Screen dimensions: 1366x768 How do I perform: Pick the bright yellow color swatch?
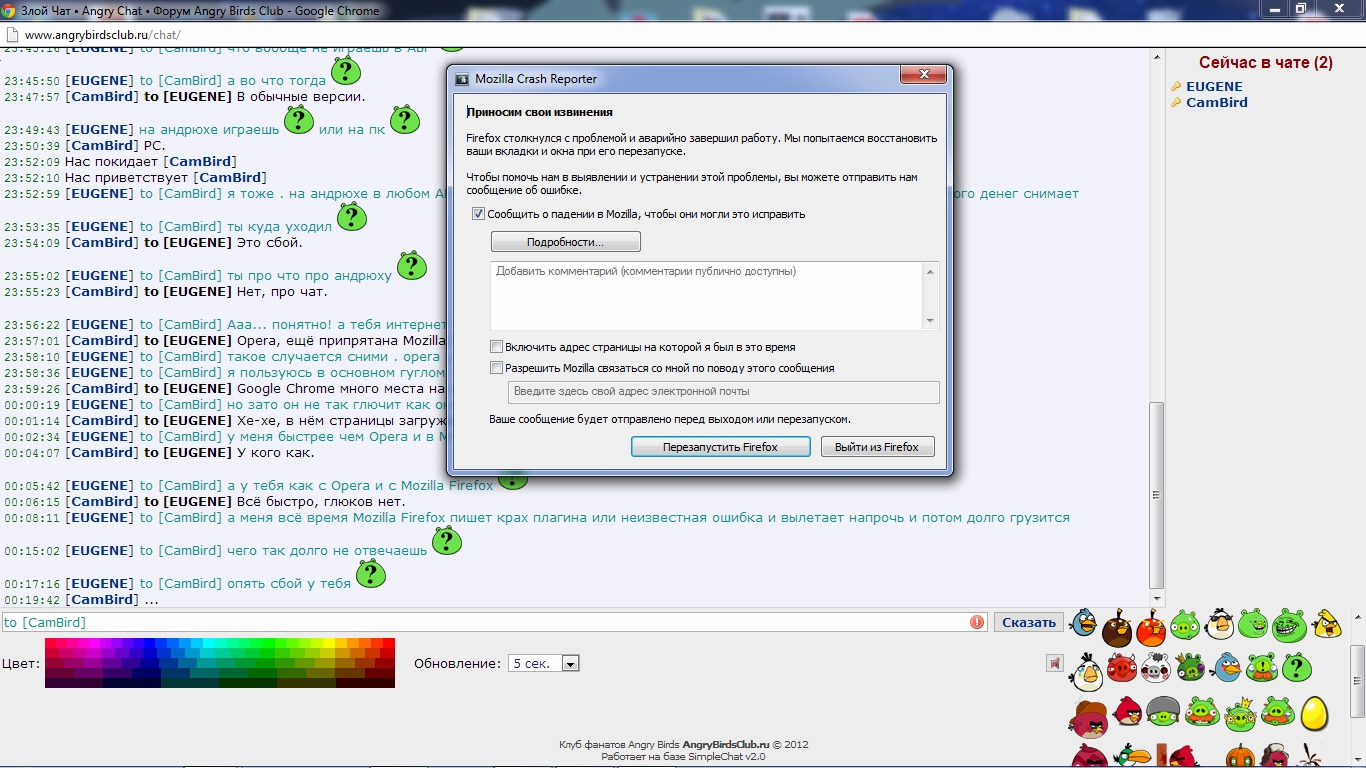[329, 643]
